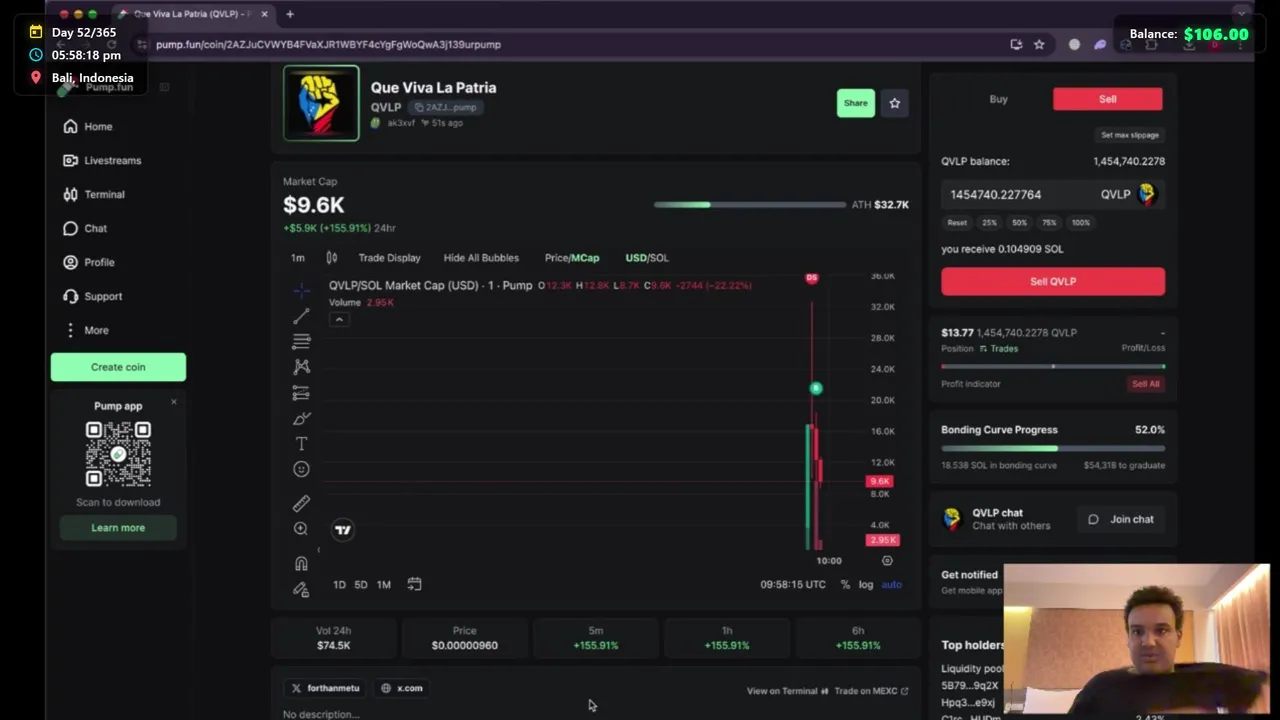1280x720 pixels.
Task: Click the Create coin button
Action: [118, 367]
